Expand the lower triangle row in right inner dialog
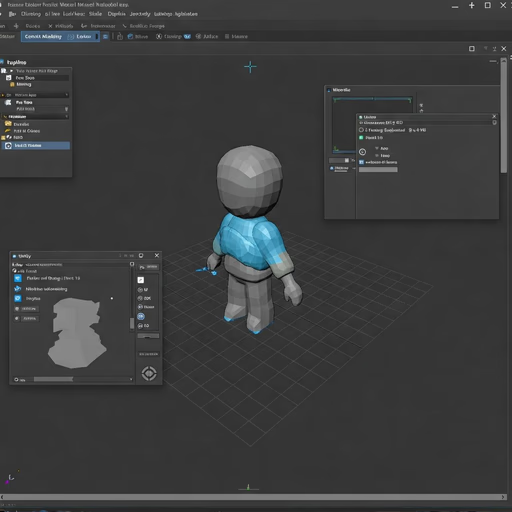The width and height of the screenshot is (512, 512). [377, 155]
